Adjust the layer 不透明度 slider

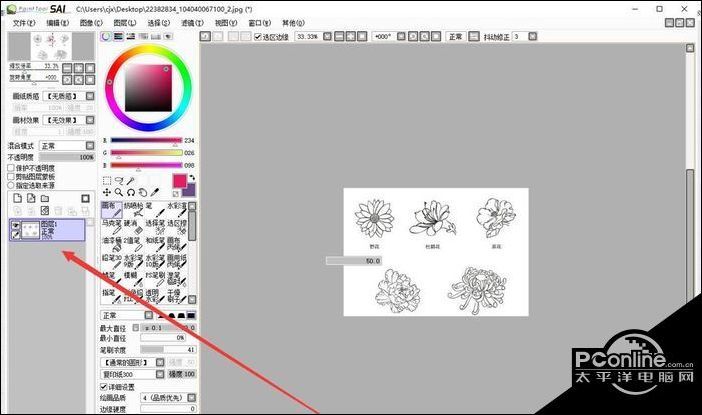[66, 157]
